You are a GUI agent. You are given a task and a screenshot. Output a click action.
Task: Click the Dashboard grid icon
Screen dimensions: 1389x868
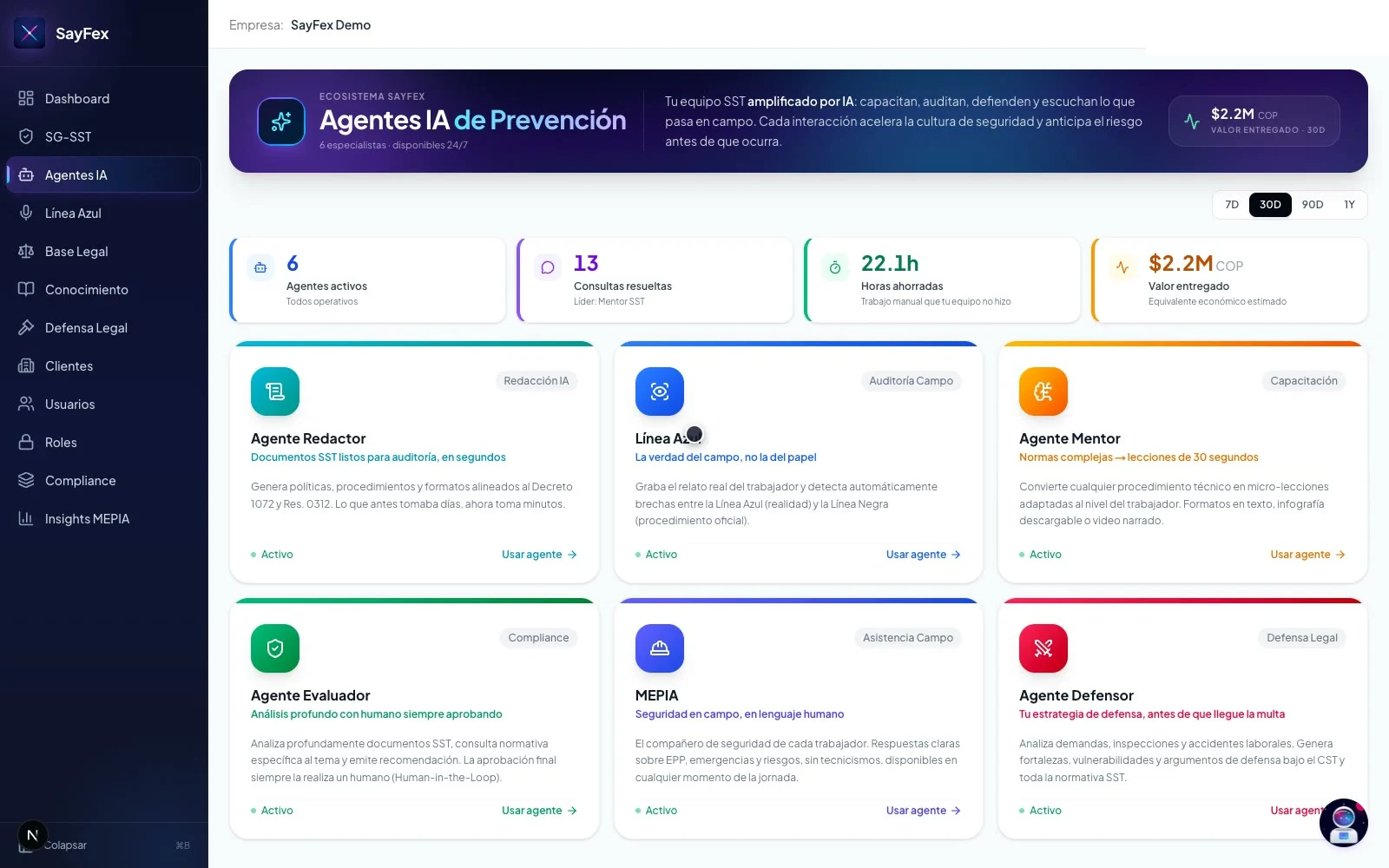(x=26, y=98)
